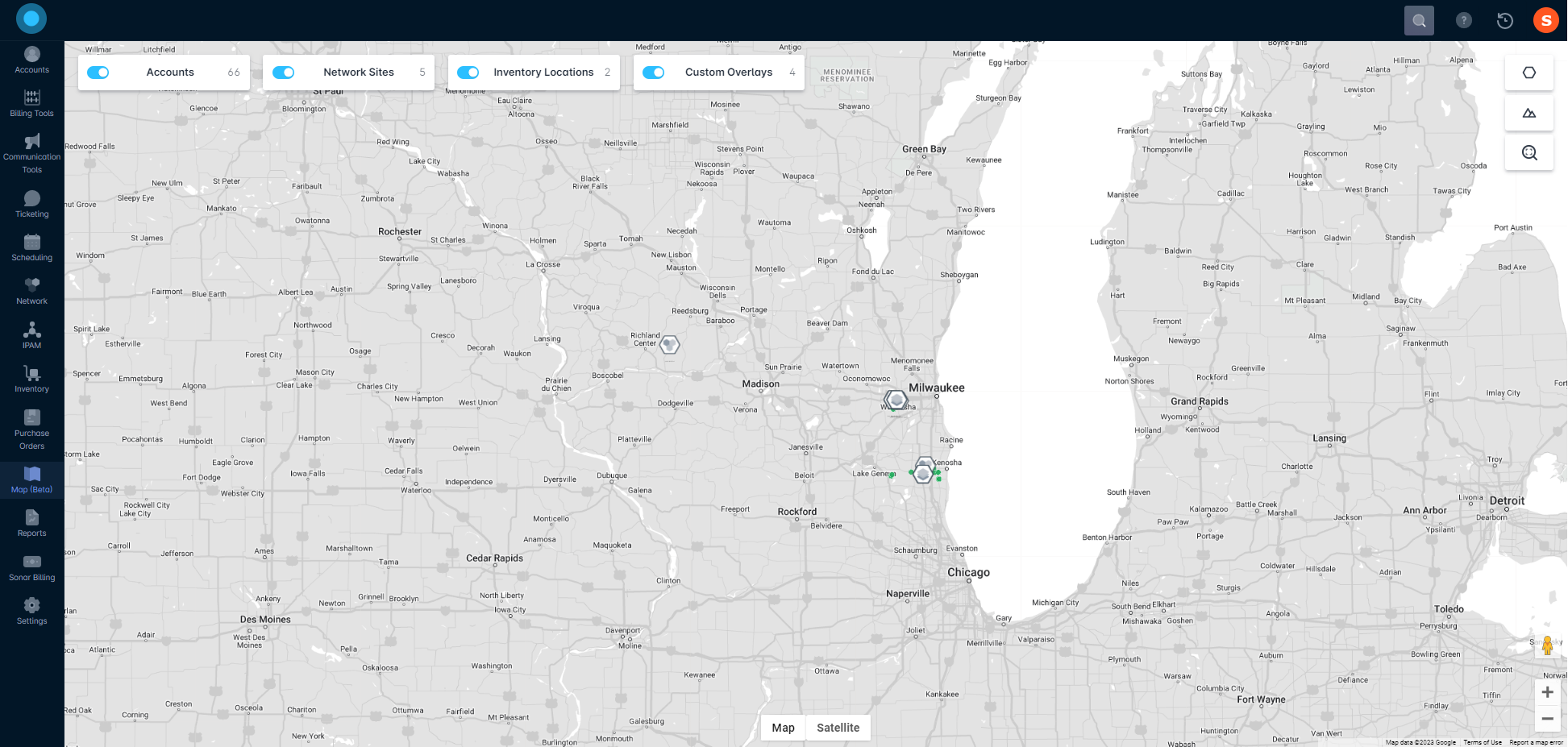Open the help question mark icon
Screen dimensions: 1568x747
[1464, 20]
